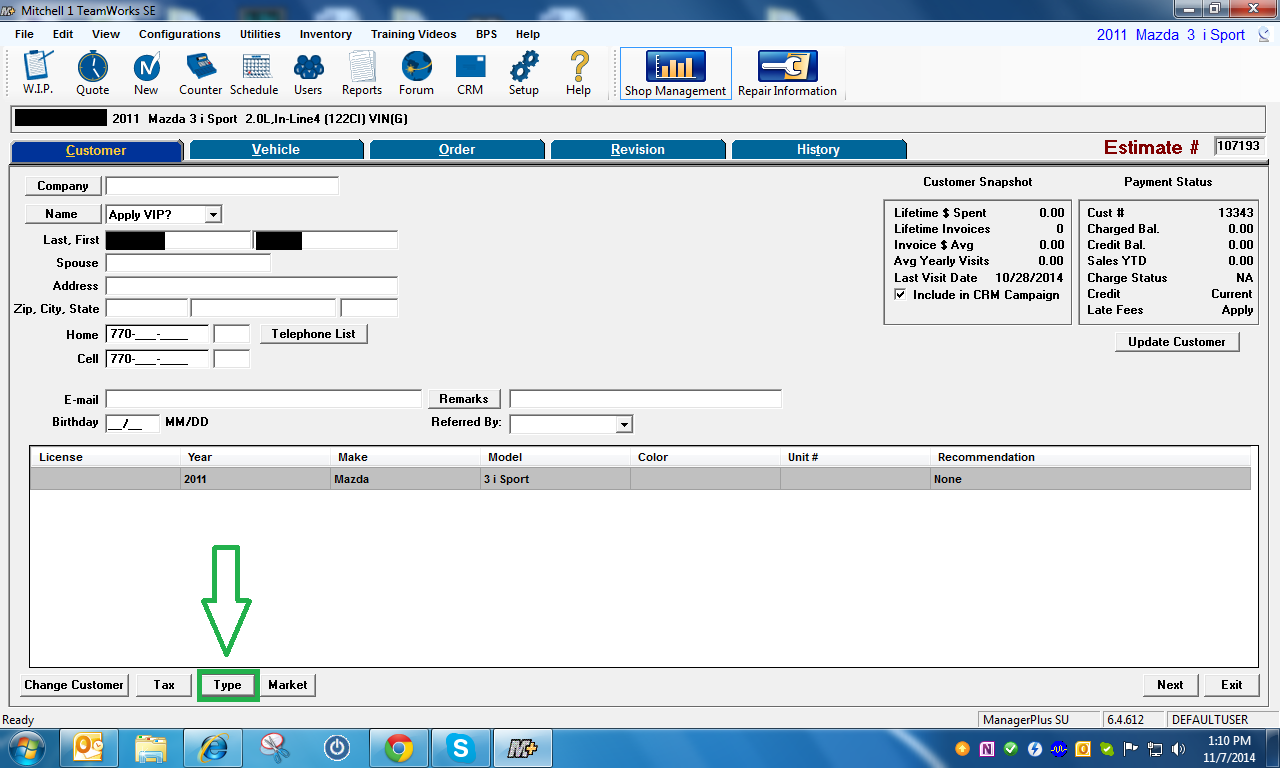1280x768 pixels.
Task: Click the Manager SE taskbar icon
Action: pyautogui.click(x=523, y=748)
